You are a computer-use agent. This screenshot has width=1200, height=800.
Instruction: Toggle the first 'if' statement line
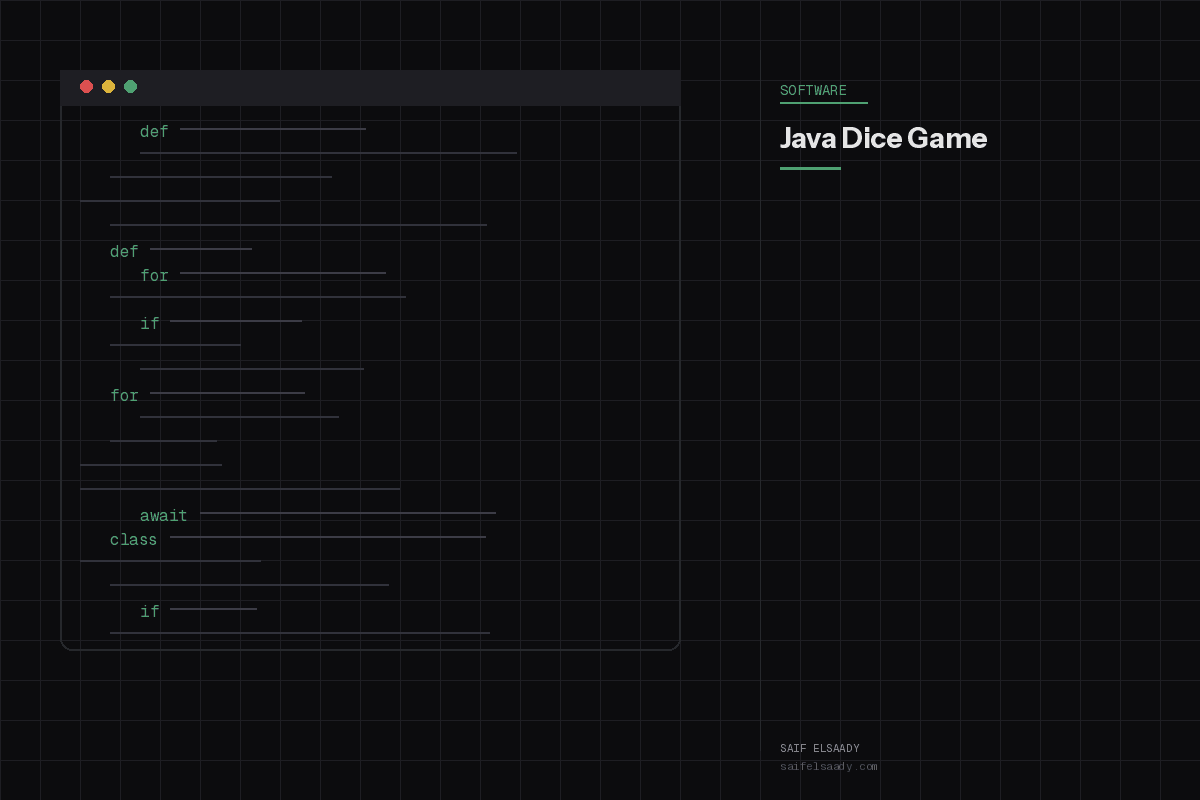(x=150, y=323)
